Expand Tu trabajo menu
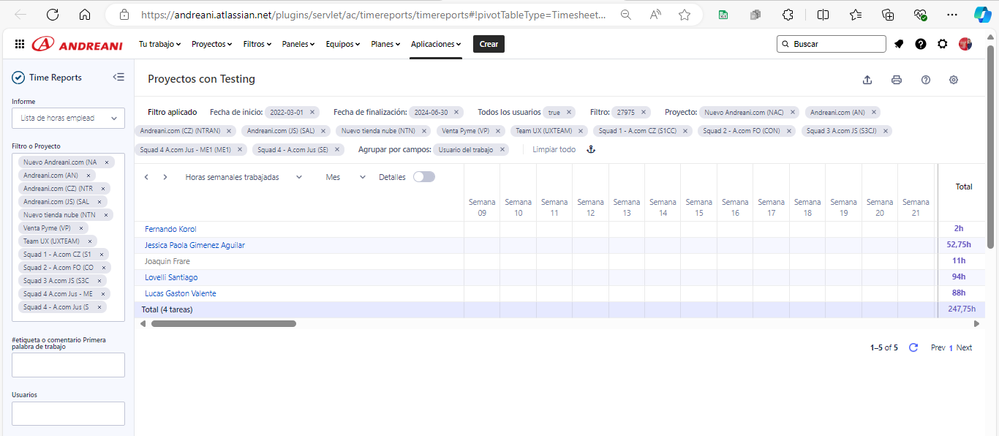The width and height of the screenshot is (999, 436). [160, 44]
